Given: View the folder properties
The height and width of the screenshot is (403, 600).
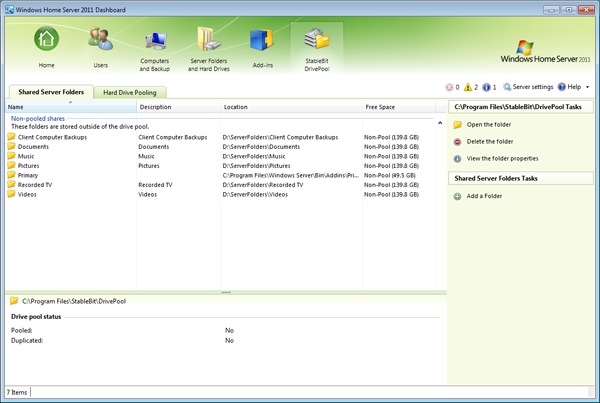Looking at the screenshot, I should pyautogui.click(x=502, y=159).
